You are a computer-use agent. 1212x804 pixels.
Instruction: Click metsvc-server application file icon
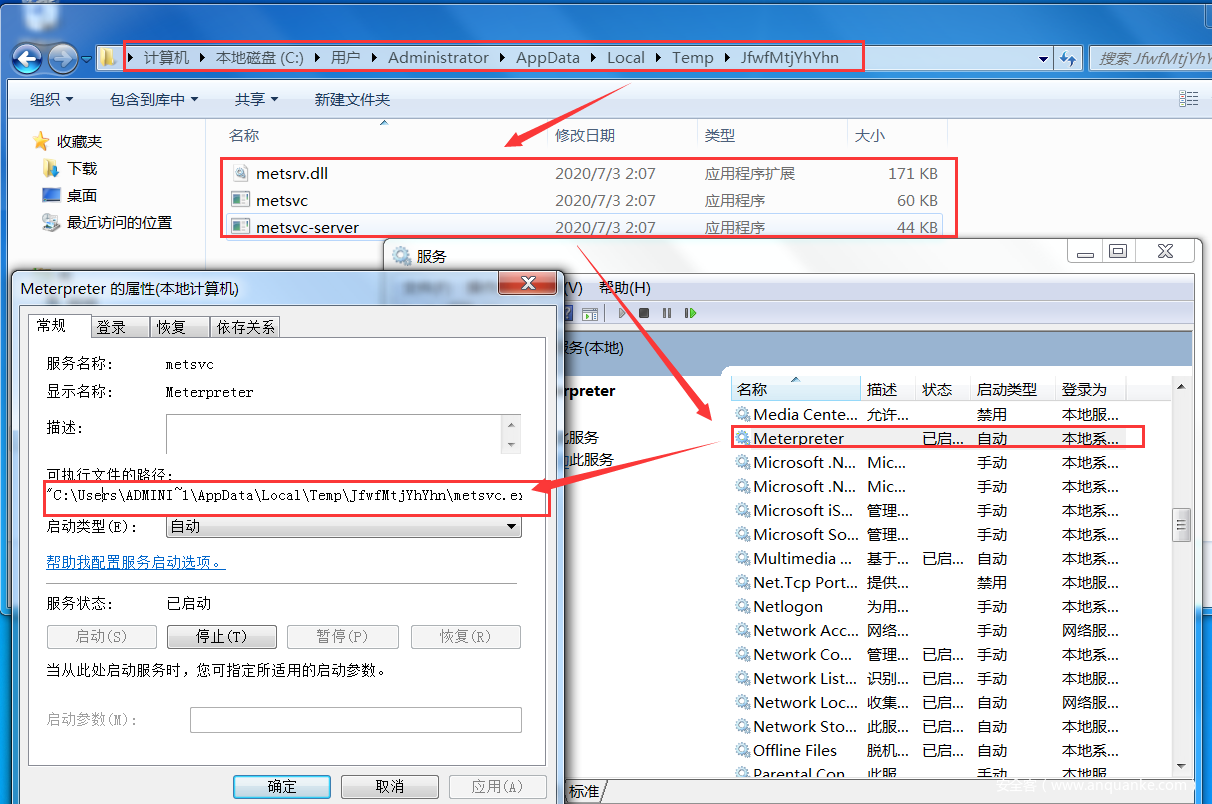pos(240,227)
